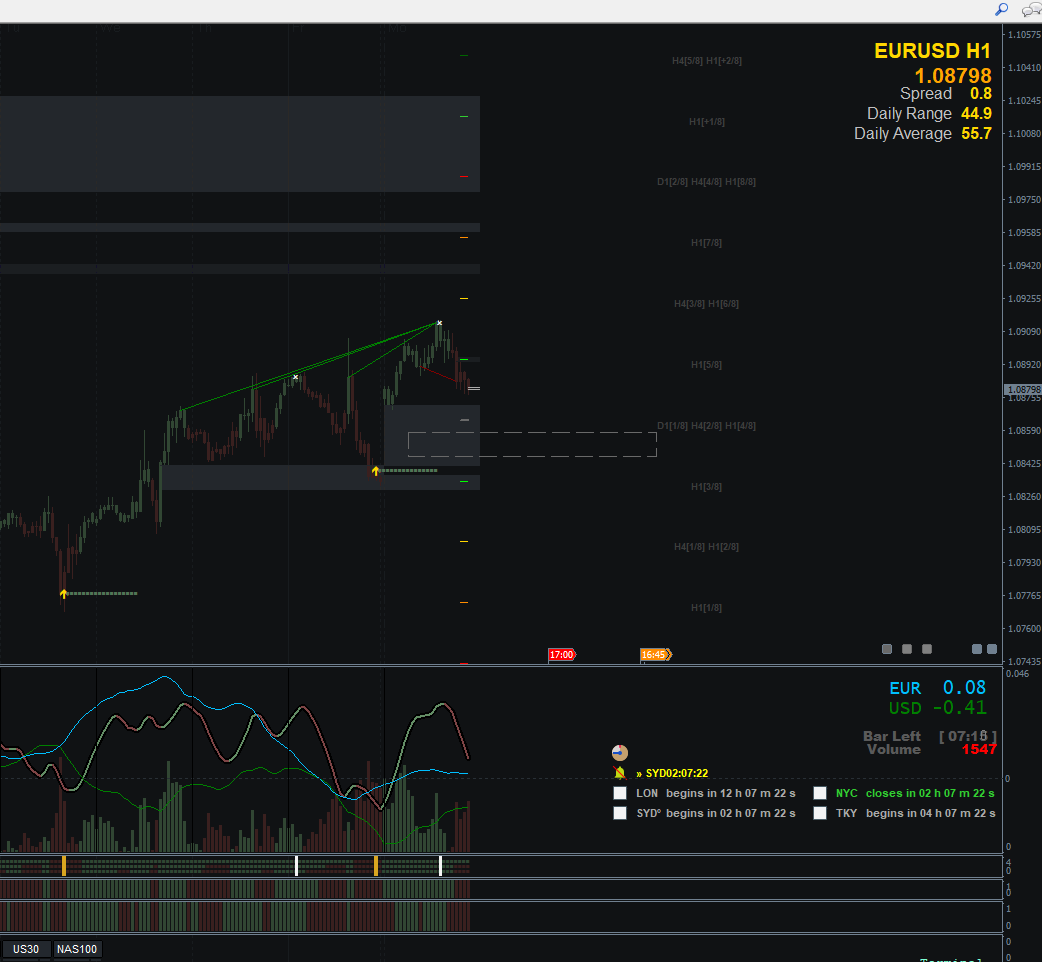The width and height of the screenshot is (1042, 962).
Task: Select the first orange marker in the signal strip
Action: click(64, 866)
